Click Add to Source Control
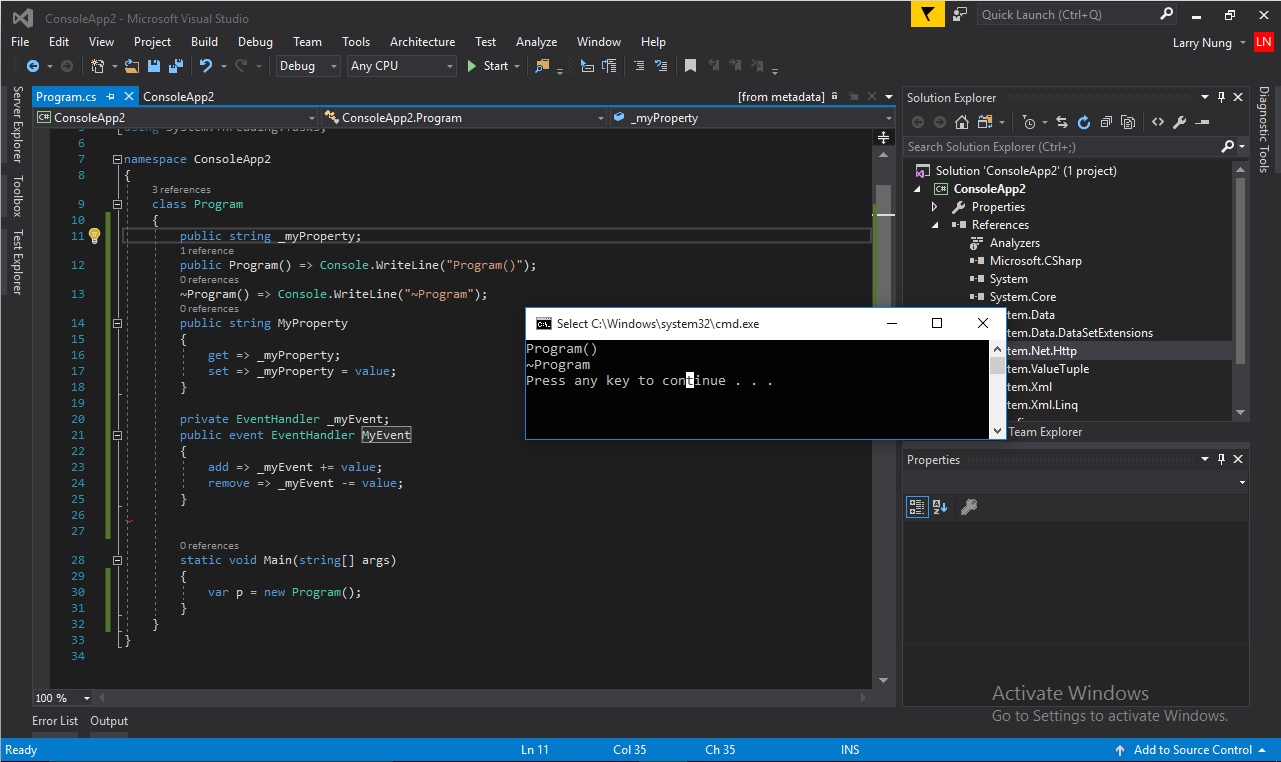This screenshot has width=1281, height=762. (1192, 750)
